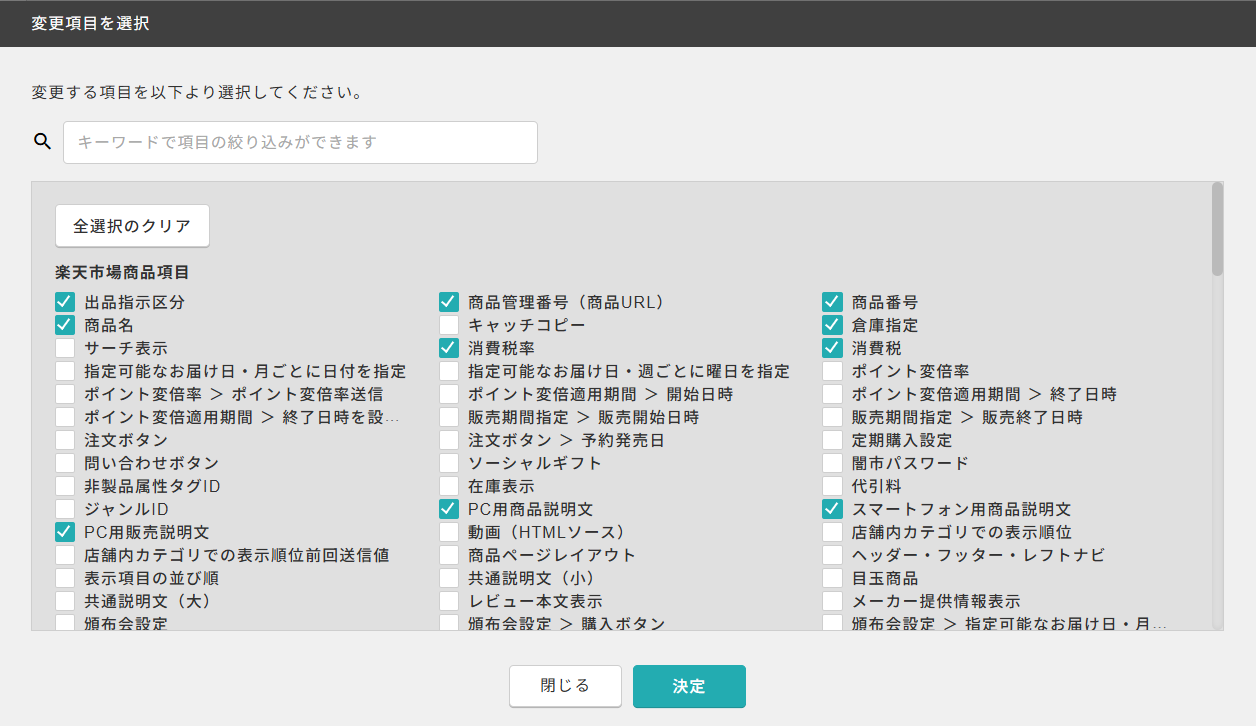The width and height of the screenshot is (1256, 726).
Task: Check 店舗内カテゴリでの表示順位前回送信値 checkbox
Action: 65,555
